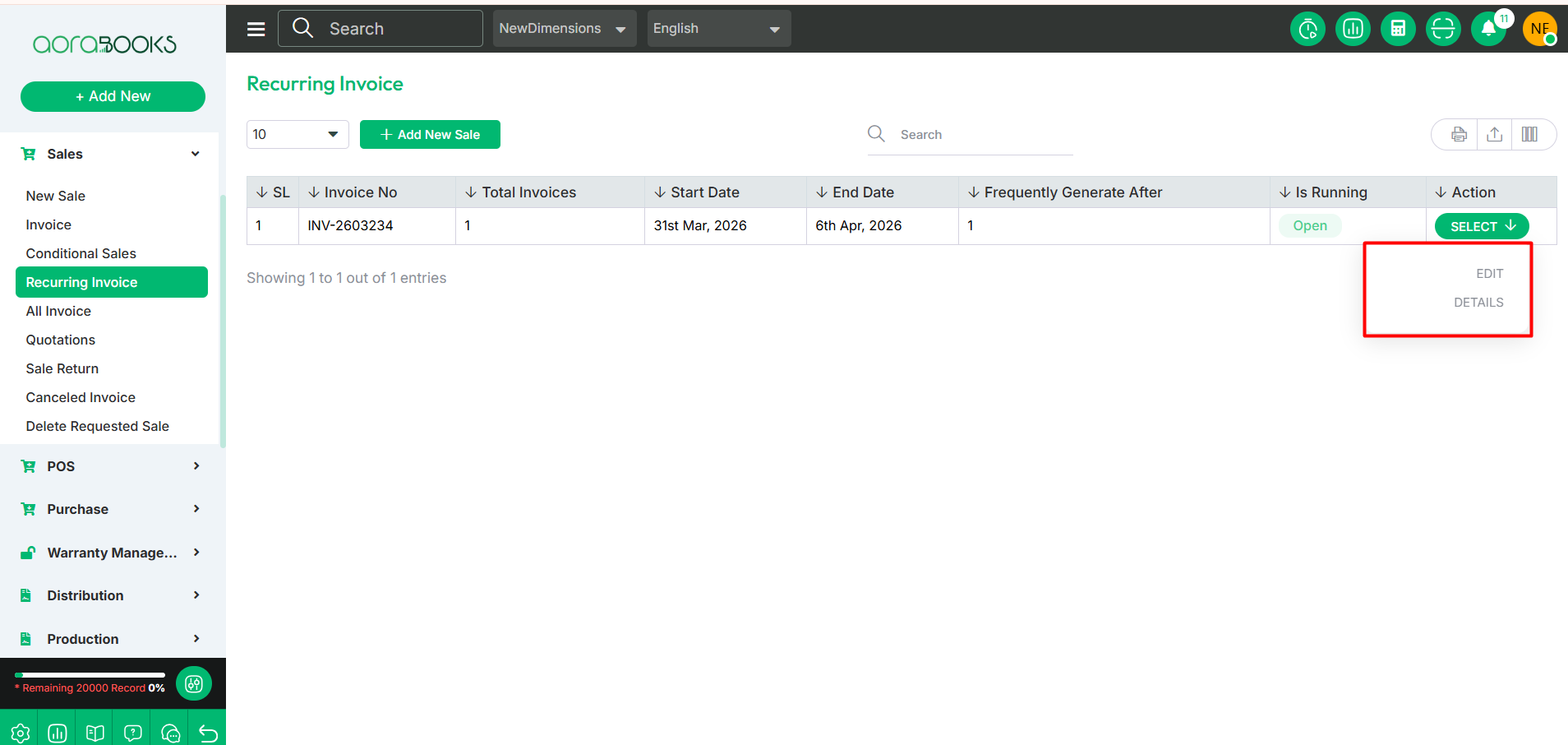Select Recurring Invoice in sidebar

pos(112,282)
